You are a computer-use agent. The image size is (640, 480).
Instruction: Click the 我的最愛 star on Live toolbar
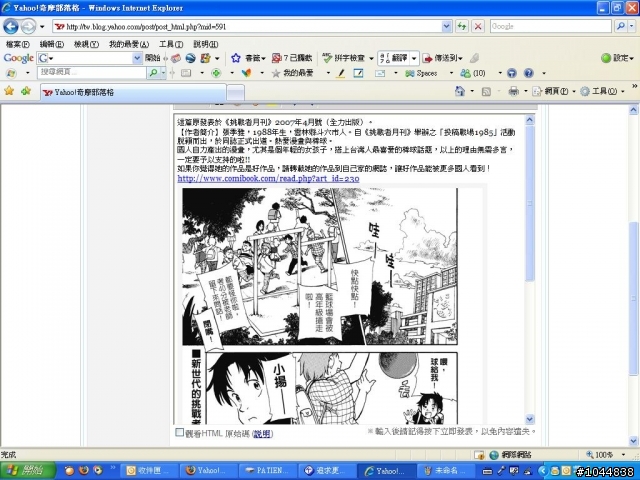(x=293, y=73)
